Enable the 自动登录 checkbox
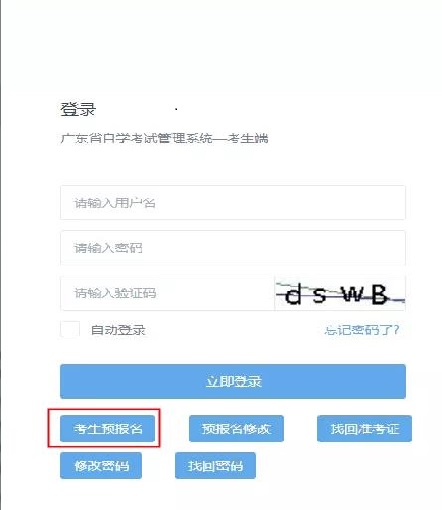The width and height of the screenshot is (442, 510). pyautogui.click(x=70, y=330)
